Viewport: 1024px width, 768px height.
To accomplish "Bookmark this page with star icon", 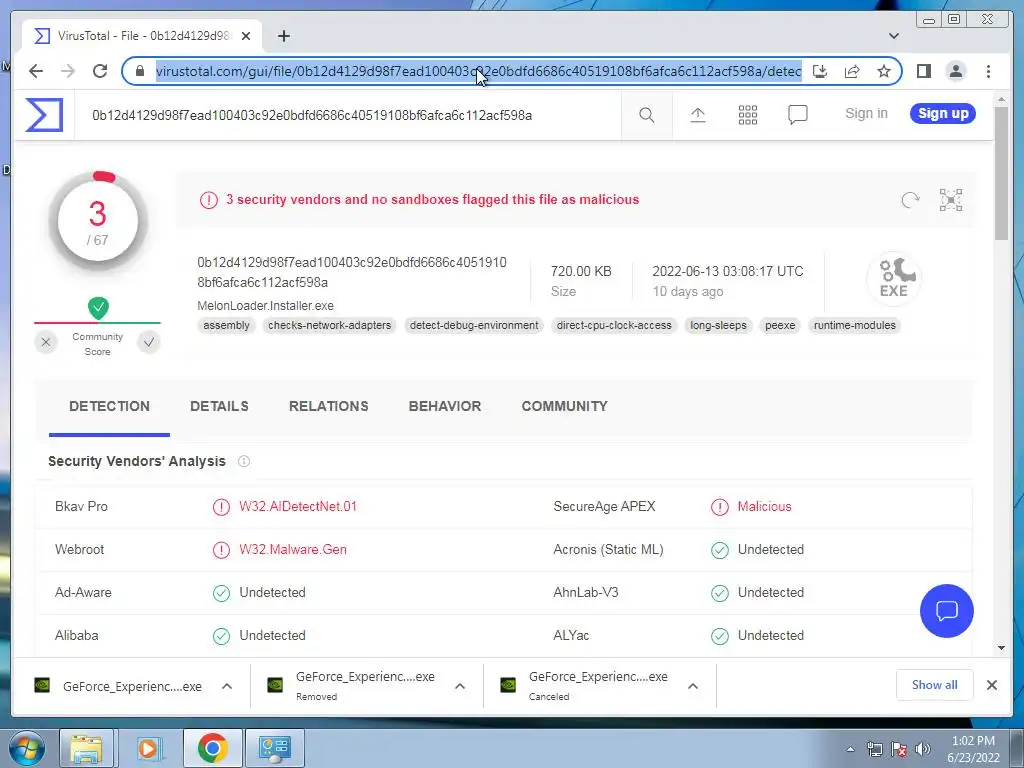I will [884, 71].
